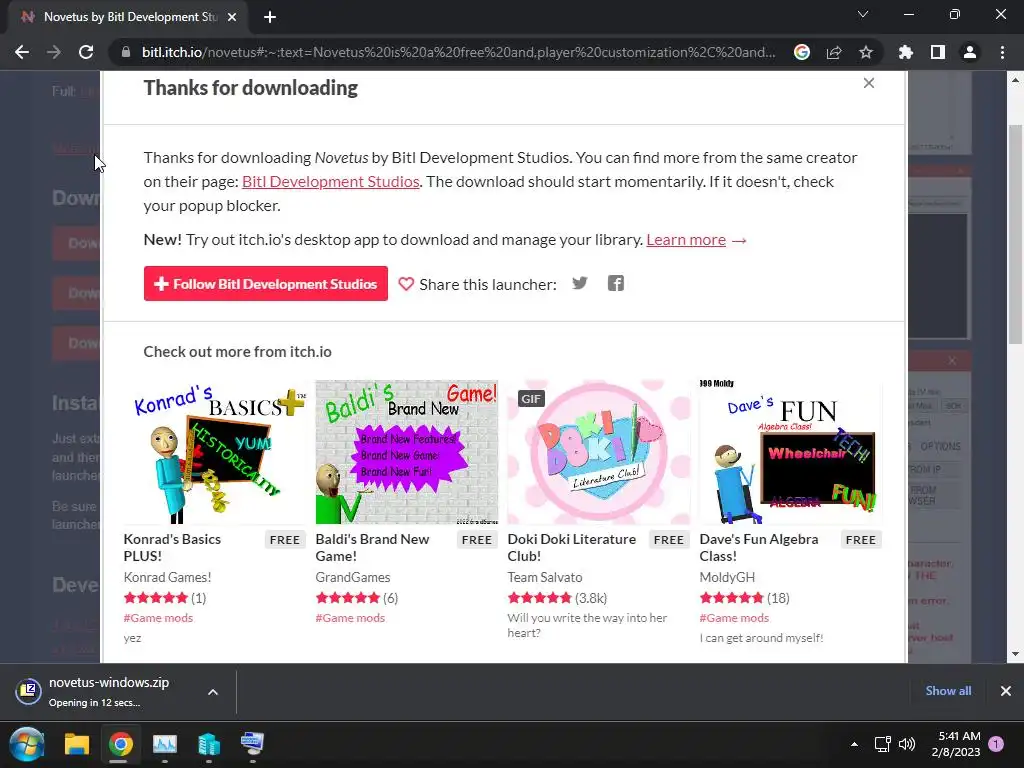Open the tab search chevron
The width and height of the screenshot is (1024, 768).
pyautogui.click(x=863, y=14)
